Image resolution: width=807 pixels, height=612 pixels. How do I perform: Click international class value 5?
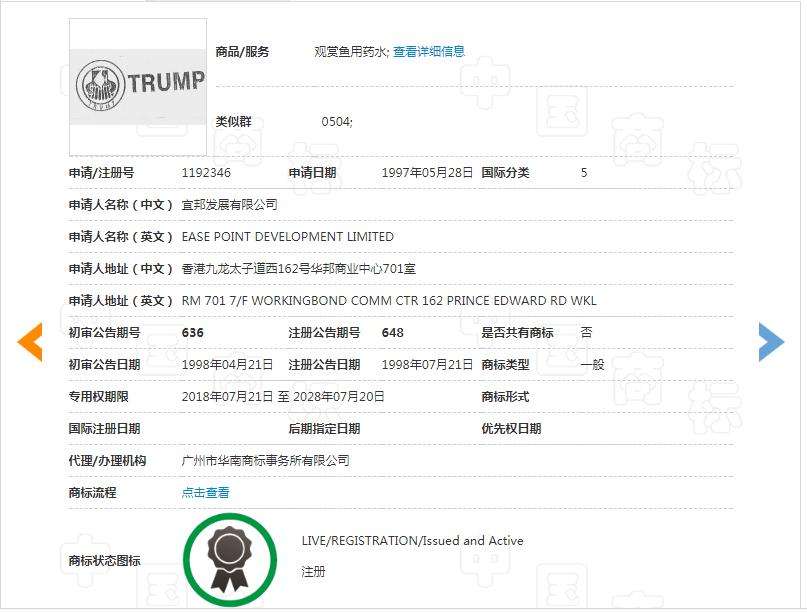(581, 172)
